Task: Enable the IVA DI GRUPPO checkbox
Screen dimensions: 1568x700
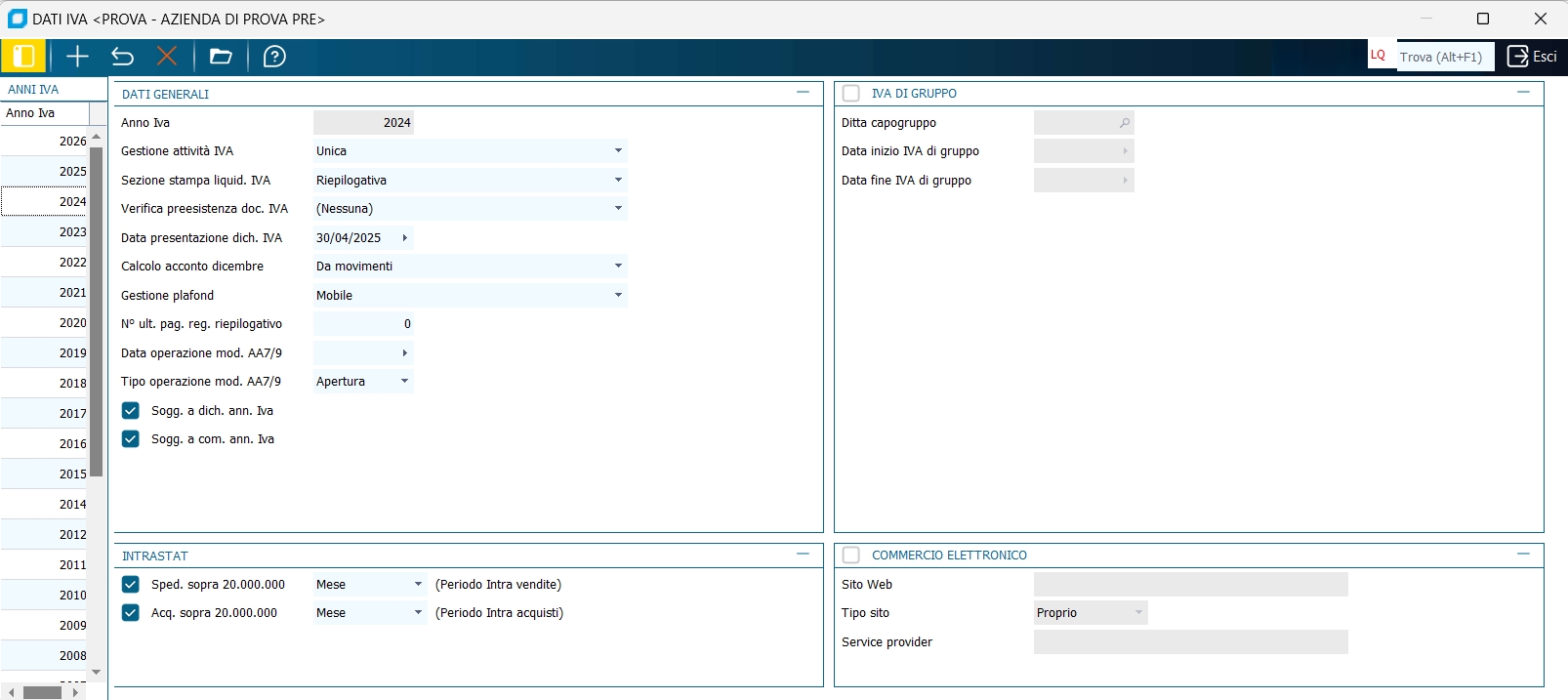Action: (x=851, y=93)
